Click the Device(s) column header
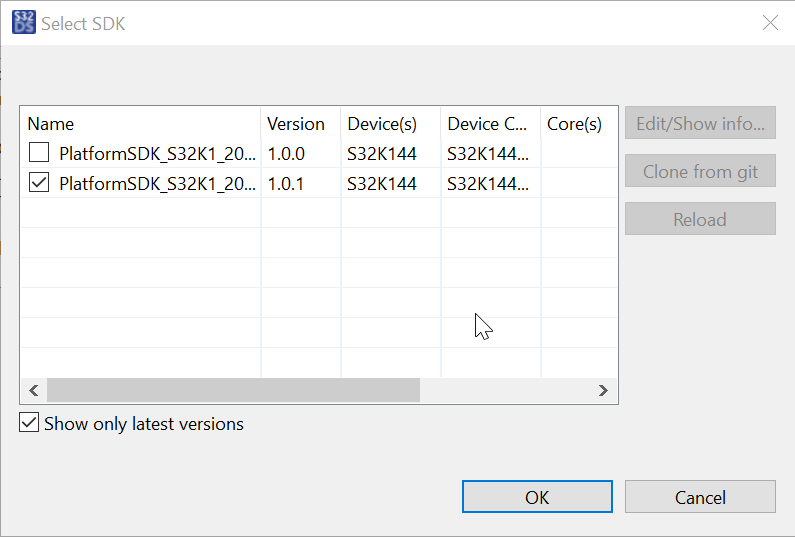The width and height of the screenshot is (795, 537). click(391, 124)
